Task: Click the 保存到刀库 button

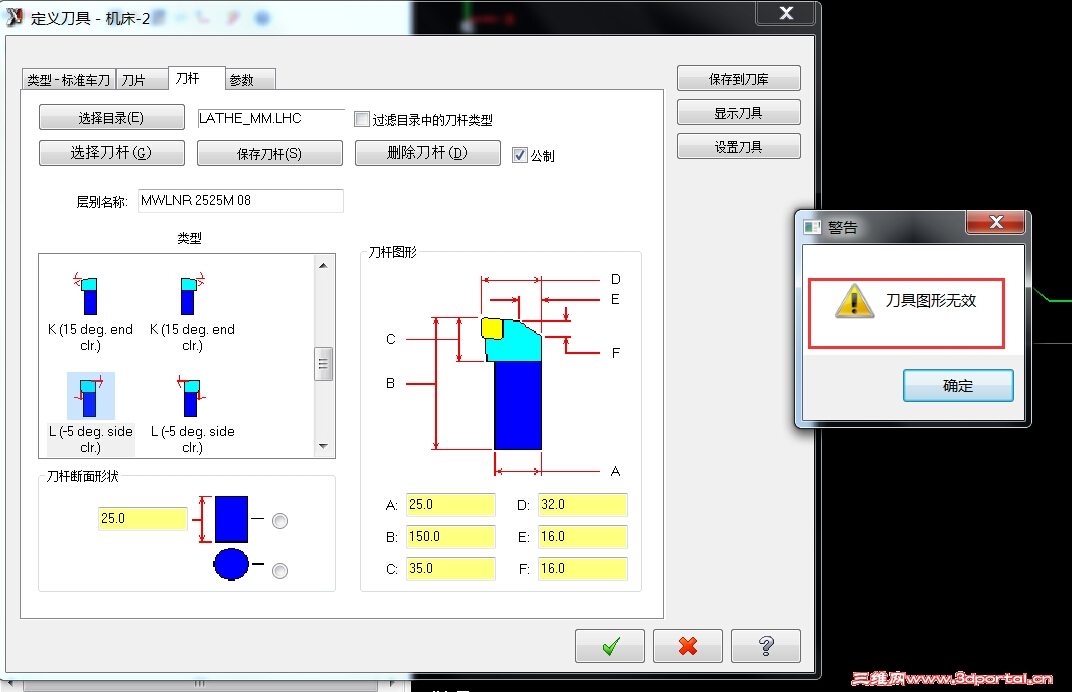Action: [738, 78]
